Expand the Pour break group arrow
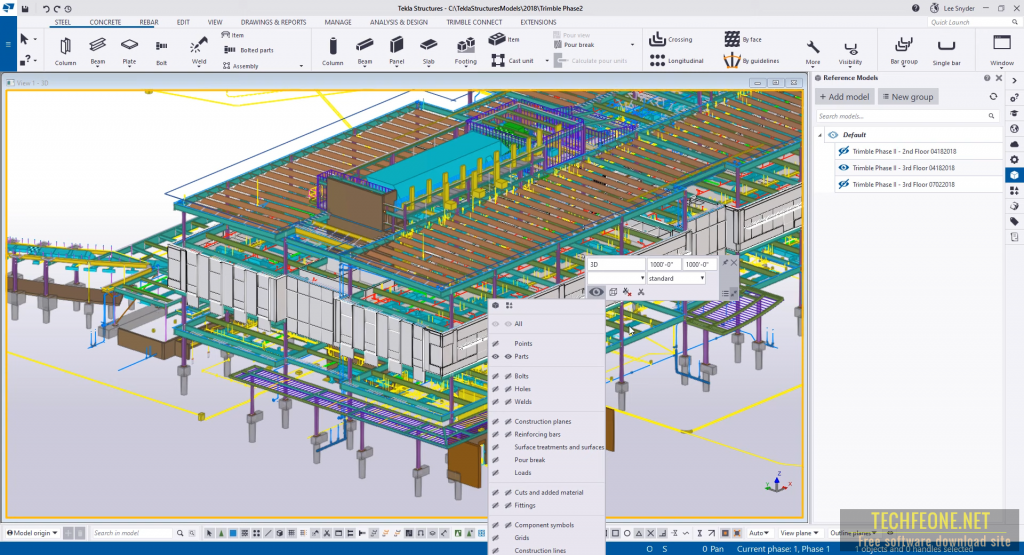Screen dimensions: 1024x555 click(632, 45)
